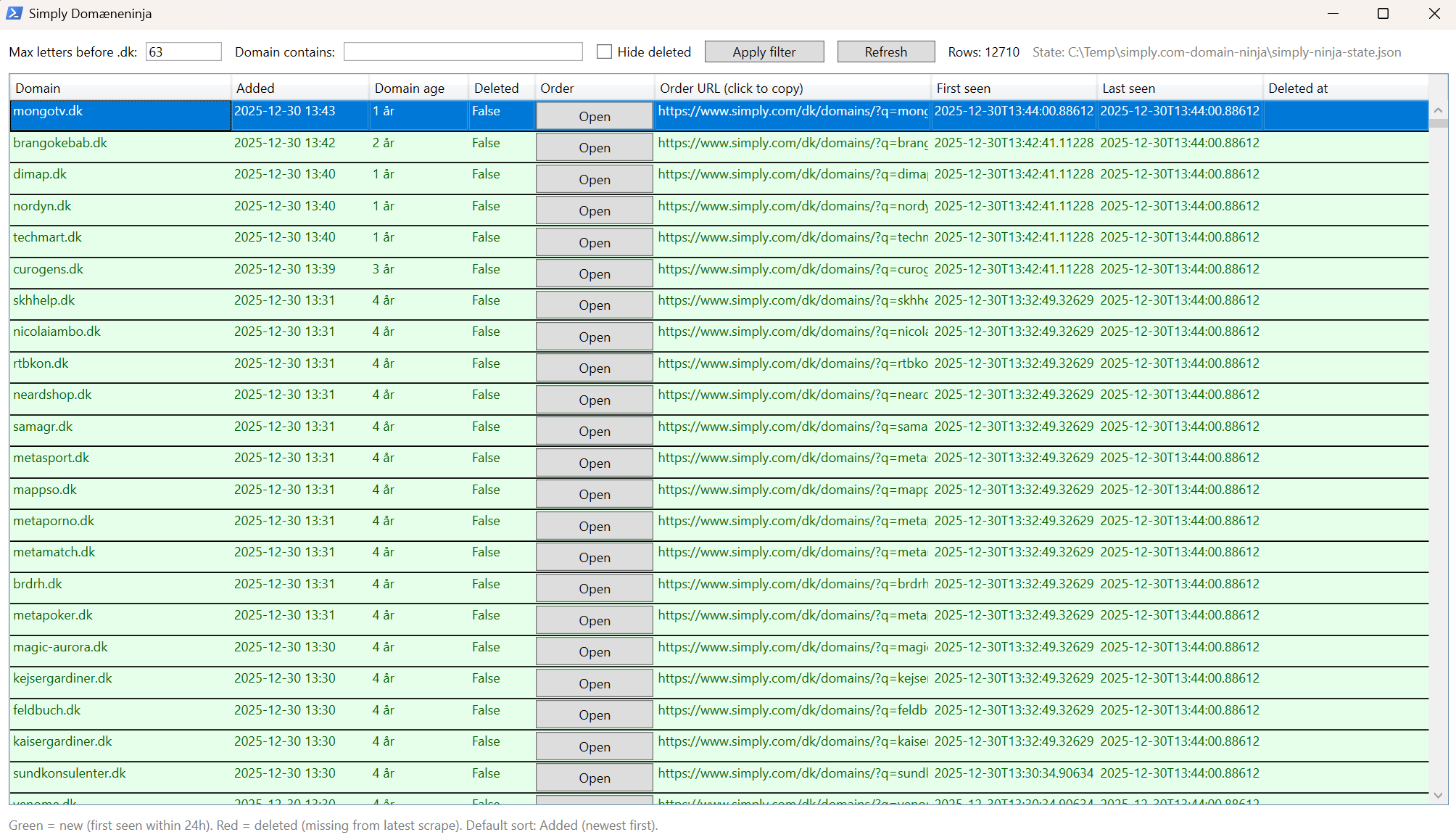Image resolution: width=1456 pixels, height=840 pixels.
Task: Click the Refresh button
Action: point(885,52)
